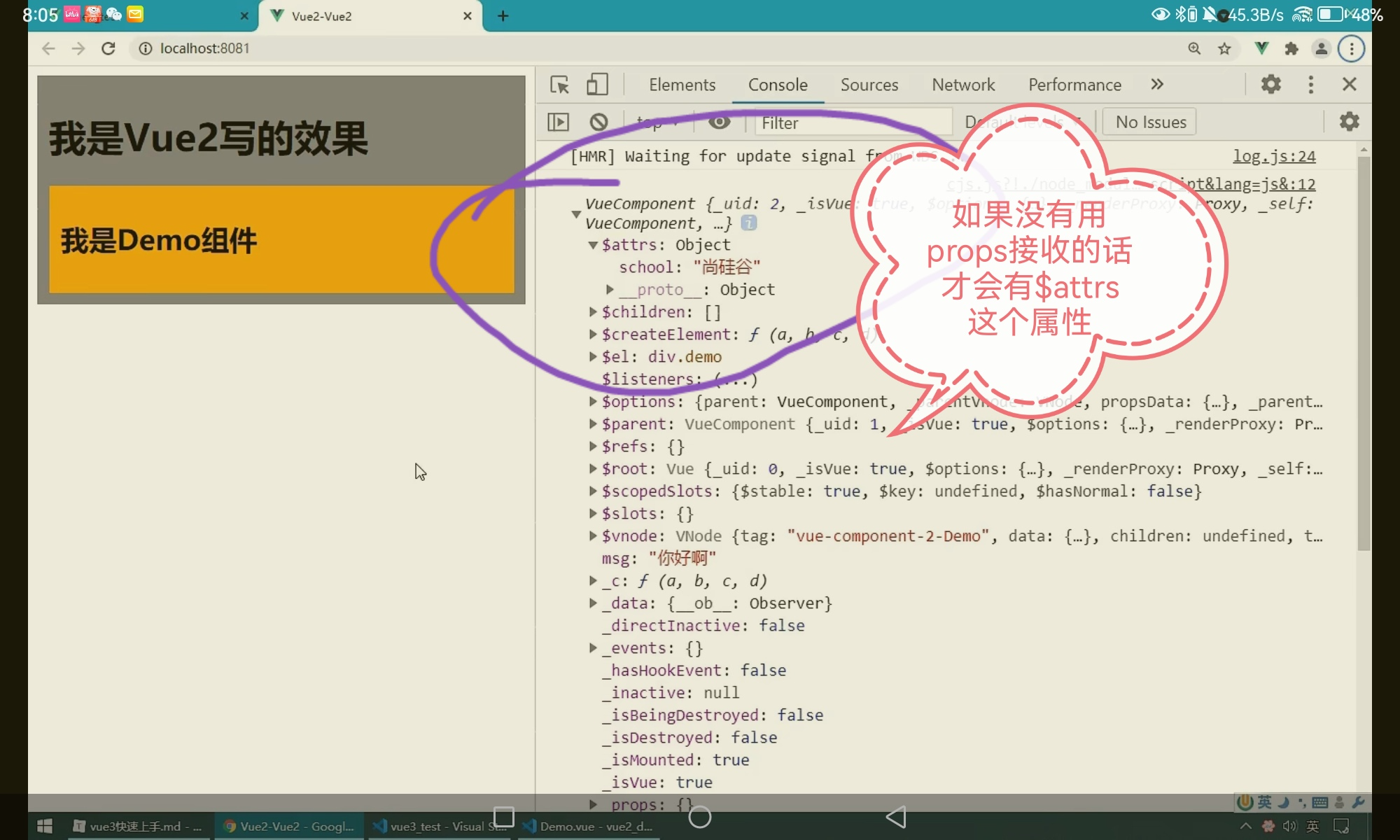Click the No Issues button

[x=1150, y=122]
